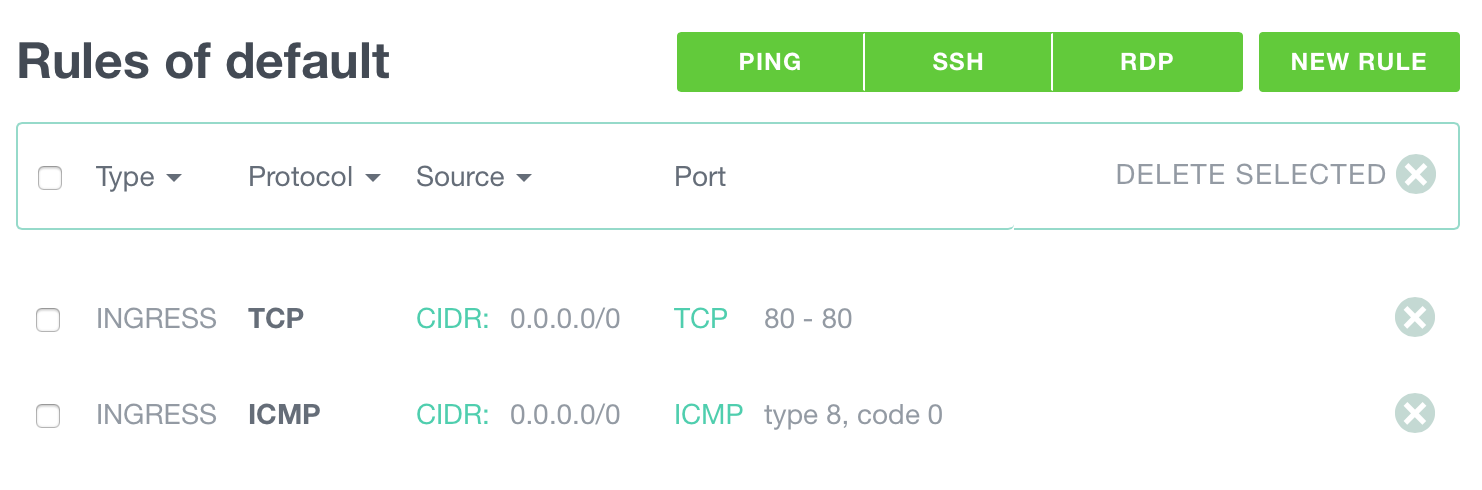Create a NEW RULE
This screenshot has height=490, width=1482.
pos(1359,62)
